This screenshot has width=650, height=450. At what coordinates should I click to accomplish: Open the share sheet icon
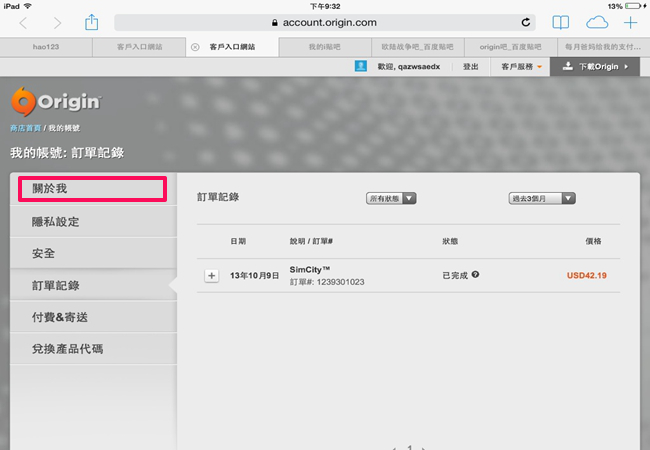92,22
